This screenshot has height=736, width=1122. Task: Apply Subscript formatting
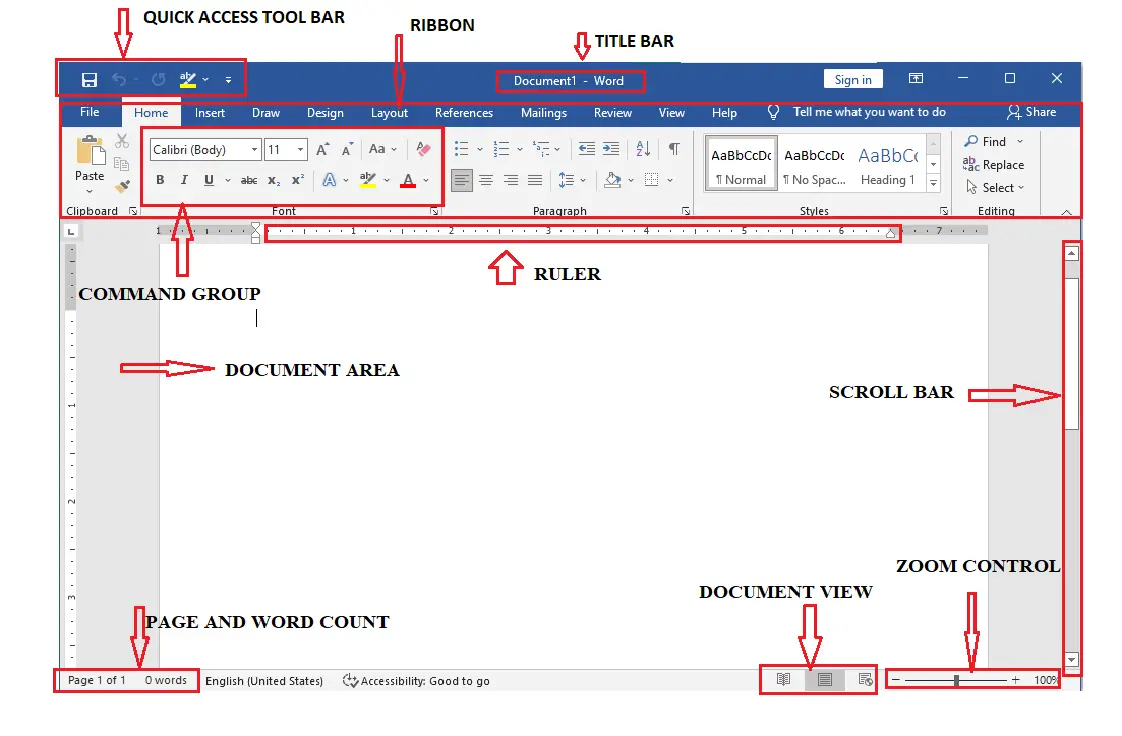point(273,179)
